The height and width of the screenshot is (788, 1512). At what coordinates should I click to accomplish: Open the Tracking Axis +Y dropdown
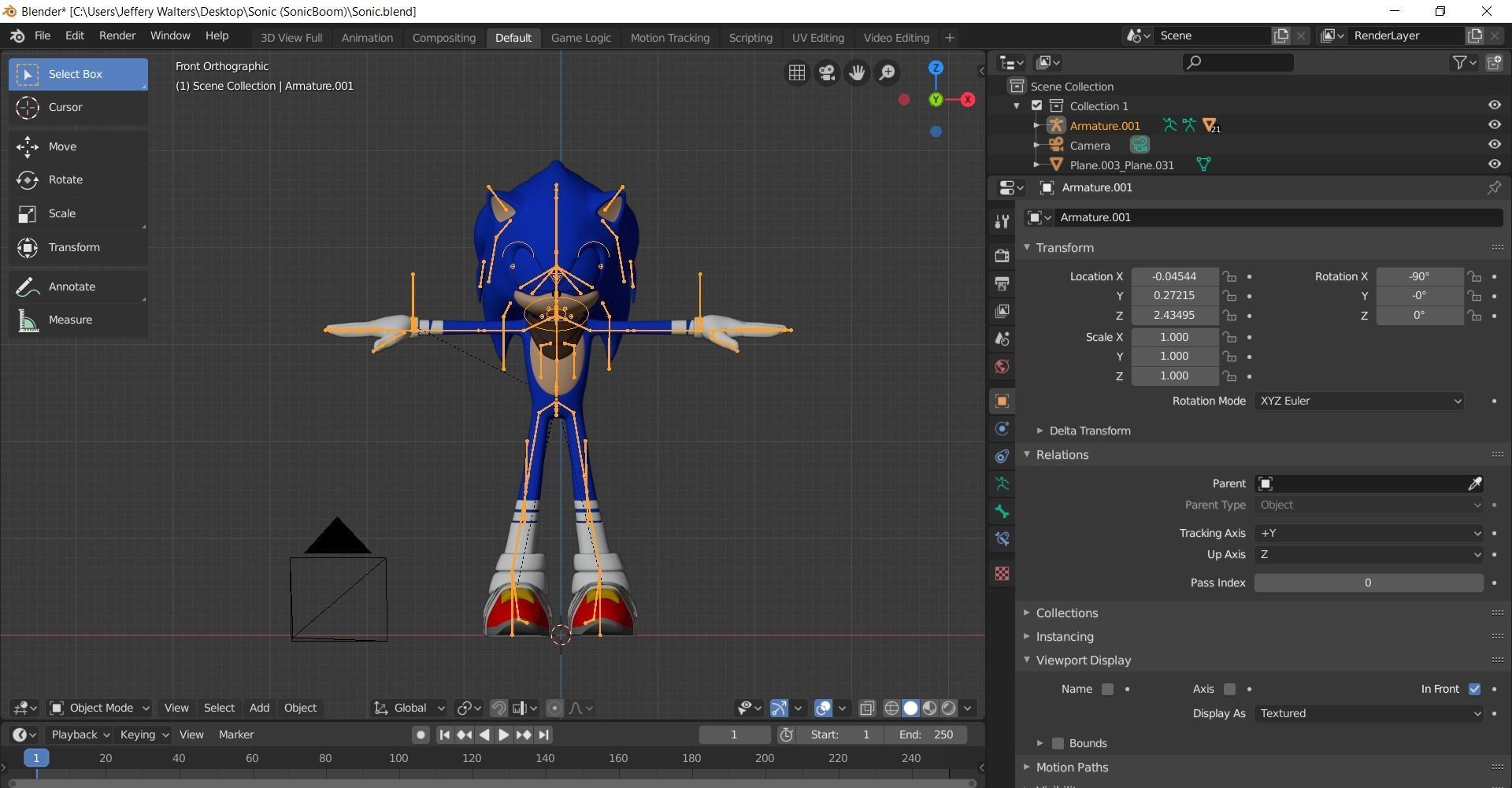click(x=1369, y=533)
